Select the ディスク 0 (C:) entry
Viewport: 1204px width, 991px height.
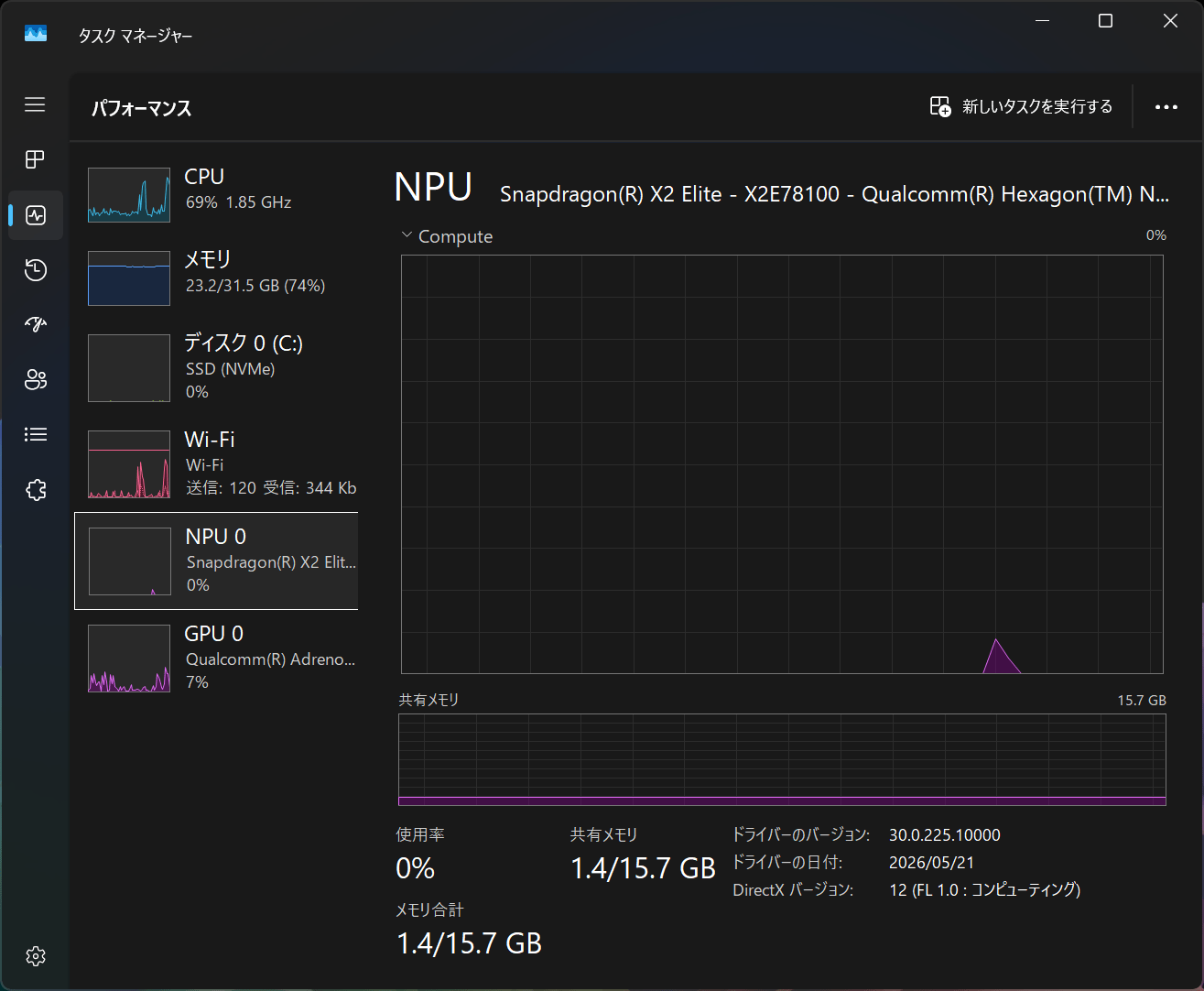pos(216,367)
